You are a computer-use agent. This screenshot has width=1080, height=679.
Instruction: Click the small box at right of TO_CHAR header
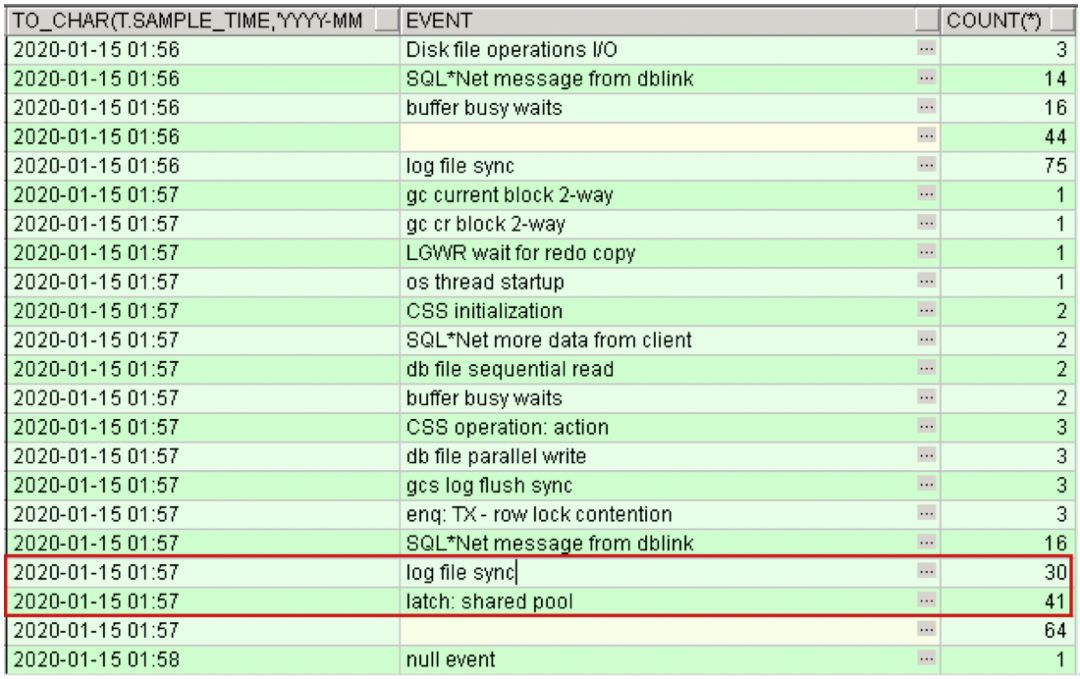pos(387,21)
